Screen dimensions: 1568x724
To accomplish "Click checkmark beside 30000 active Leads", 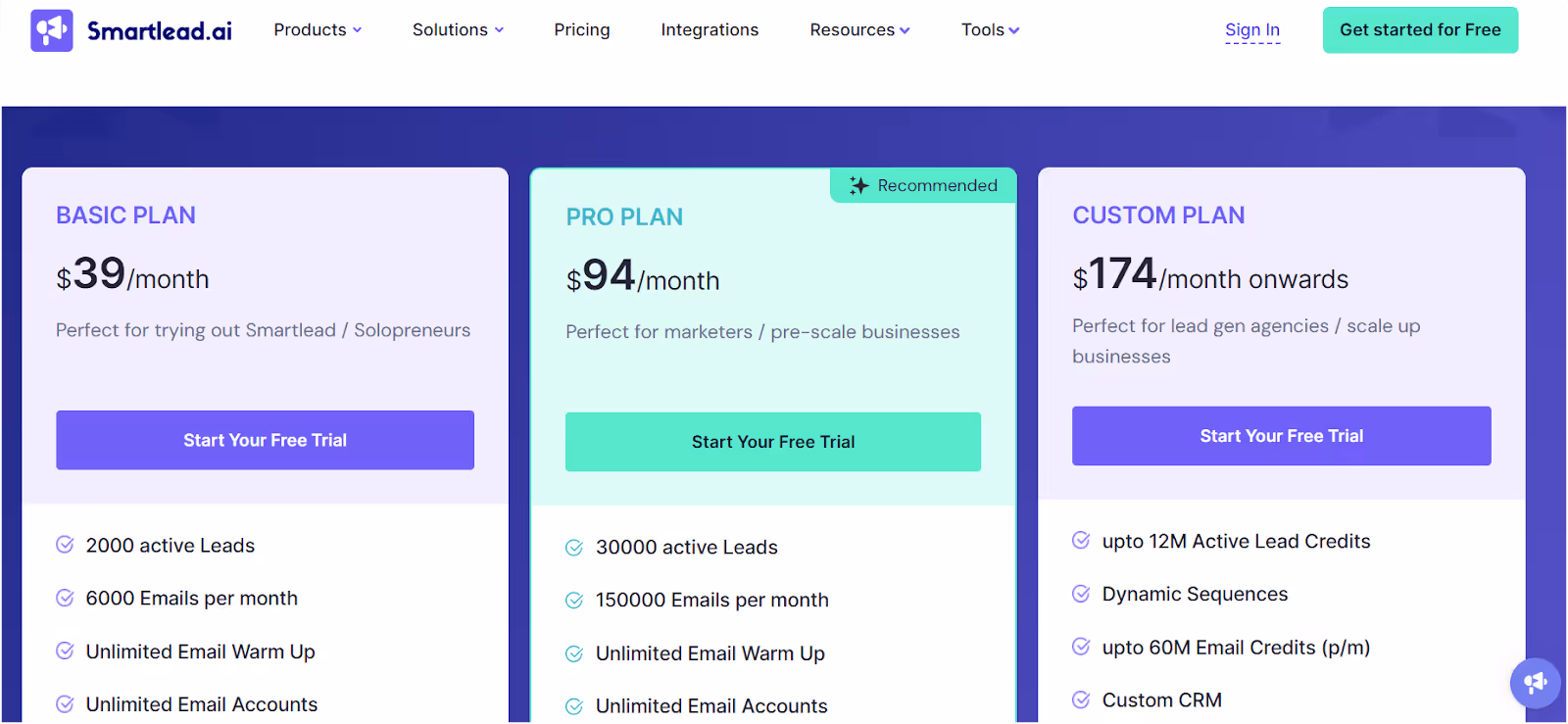I will click(574, 548).
